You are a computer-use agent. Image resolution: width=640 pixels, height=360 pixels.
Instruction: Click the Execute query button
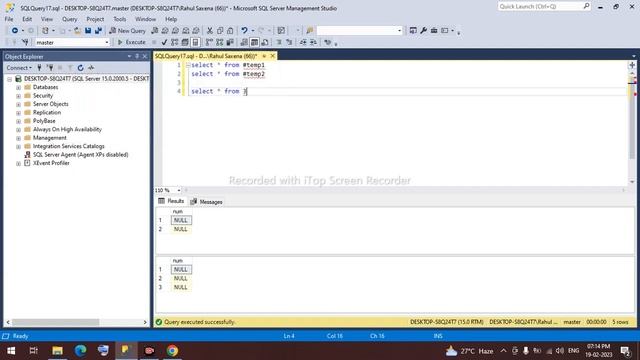[x=131, y=42]
